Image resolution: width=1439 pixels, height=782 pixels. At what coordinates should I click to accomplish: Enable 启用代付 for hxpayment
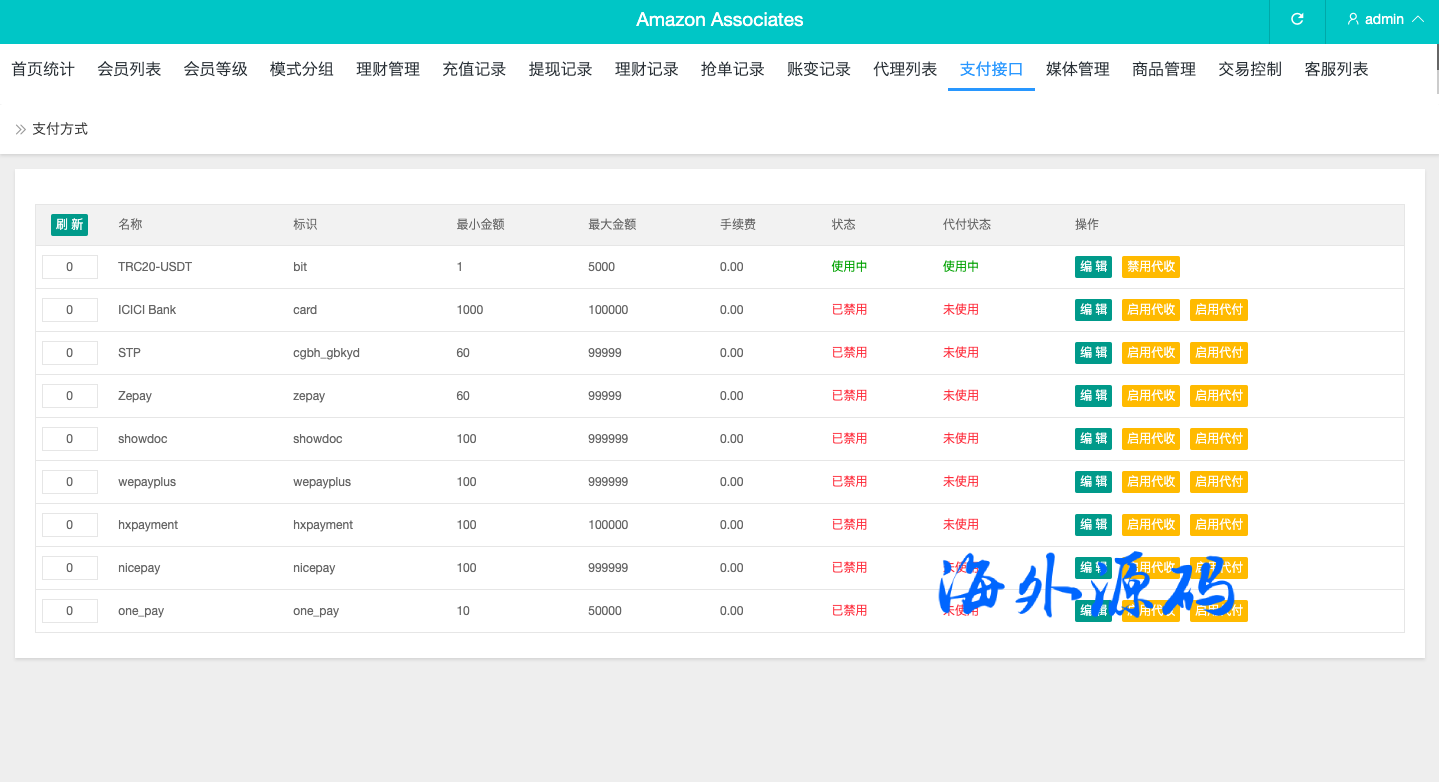tap(1218, 525)
